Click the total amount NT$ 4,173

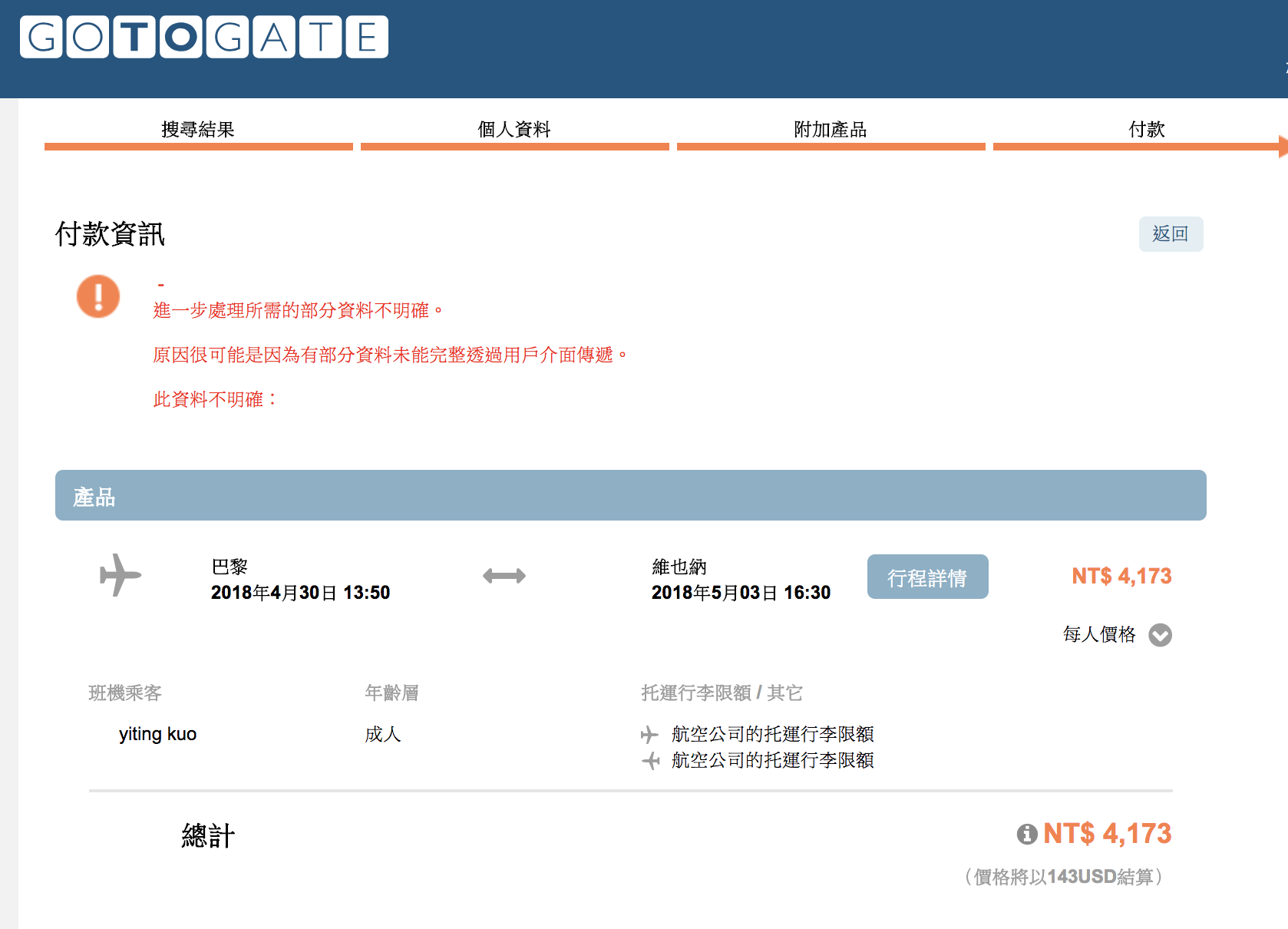click(x=1107, y=834)
